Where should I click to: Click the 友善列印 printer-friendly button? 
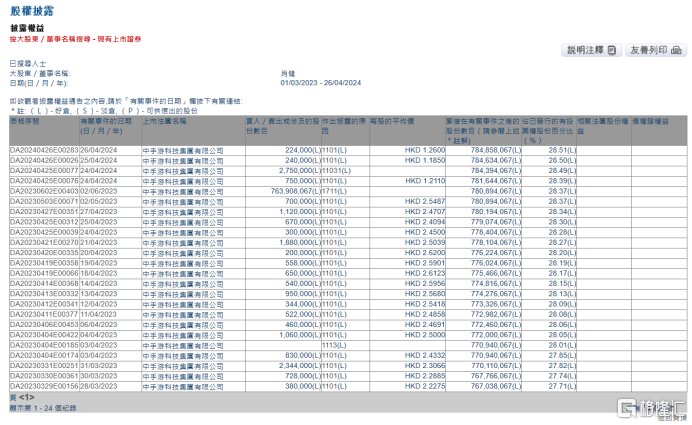pos(656,50)
